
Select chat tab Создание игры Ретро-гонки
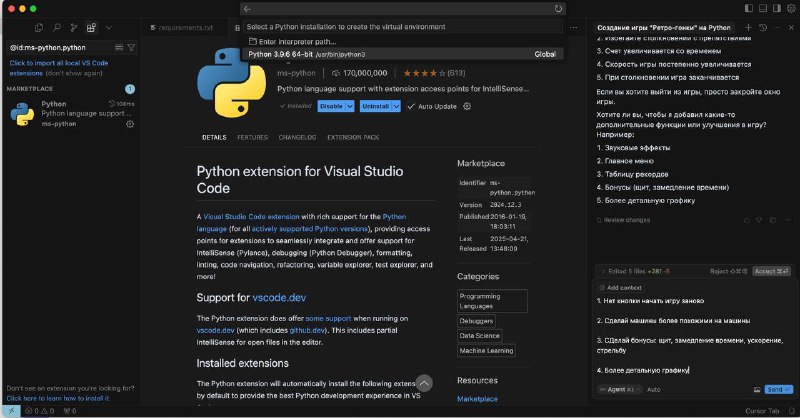pyautogui.click(x=663, y=28)
